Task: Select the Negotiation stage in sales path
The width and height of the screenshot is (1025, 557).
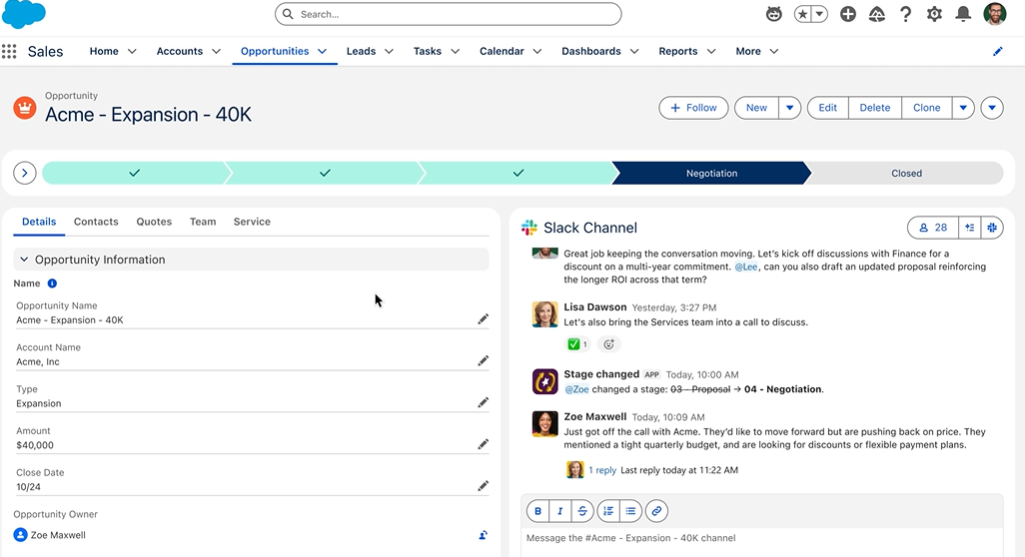Action: coord(711,173)
